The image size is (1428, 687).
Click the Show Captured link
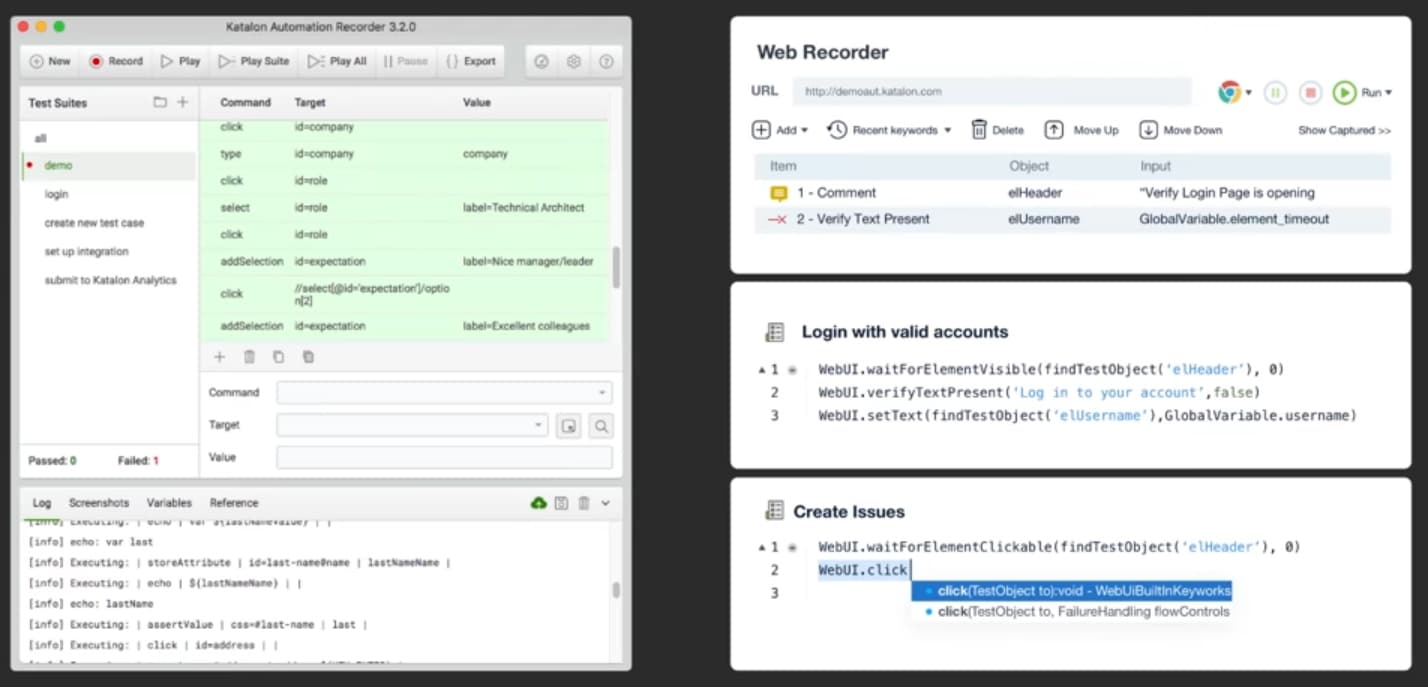pyautogui.click(x=1344, y=130)
